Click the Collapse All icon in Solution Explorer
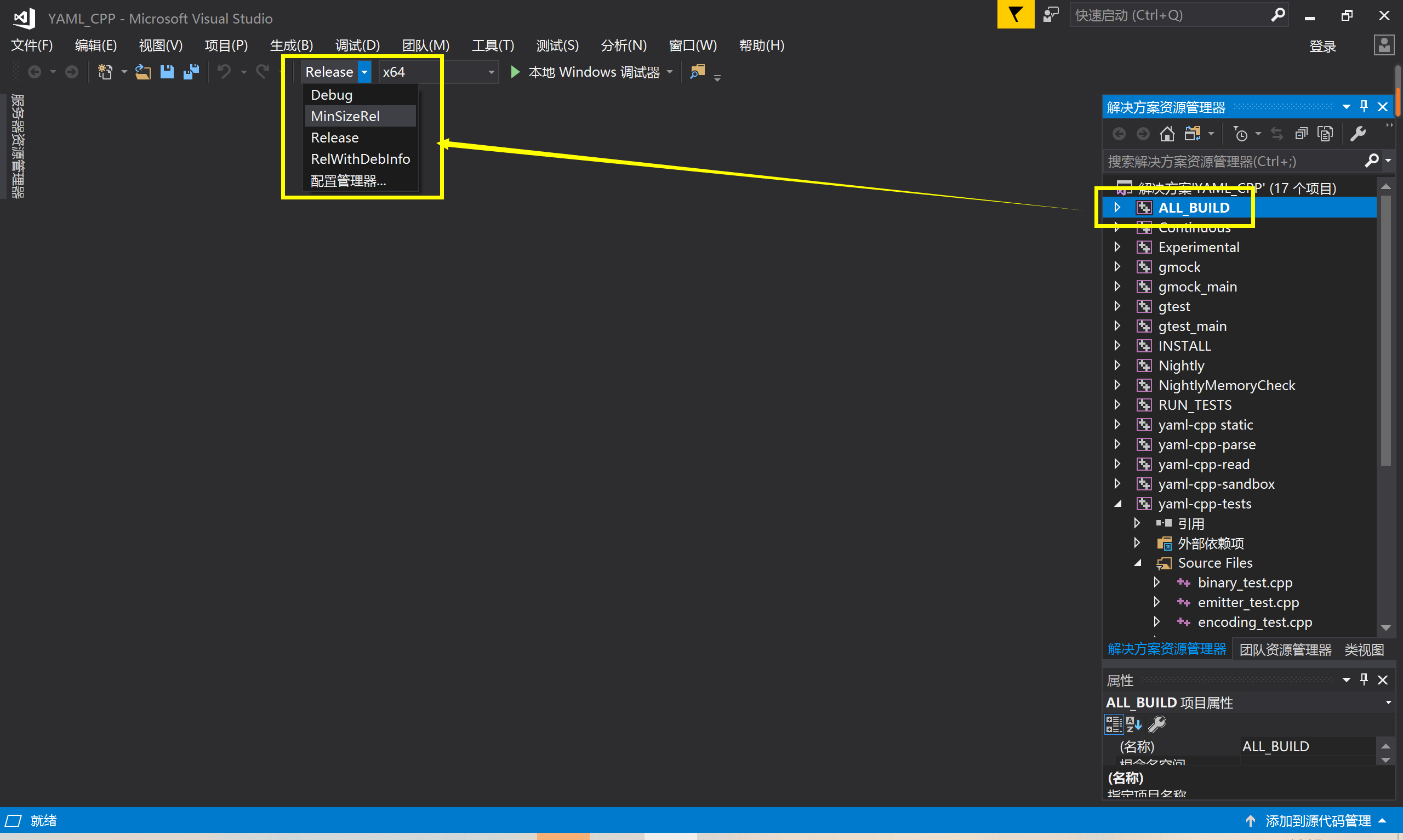Screen dimensions: 1403x840 pos(1302,134)
